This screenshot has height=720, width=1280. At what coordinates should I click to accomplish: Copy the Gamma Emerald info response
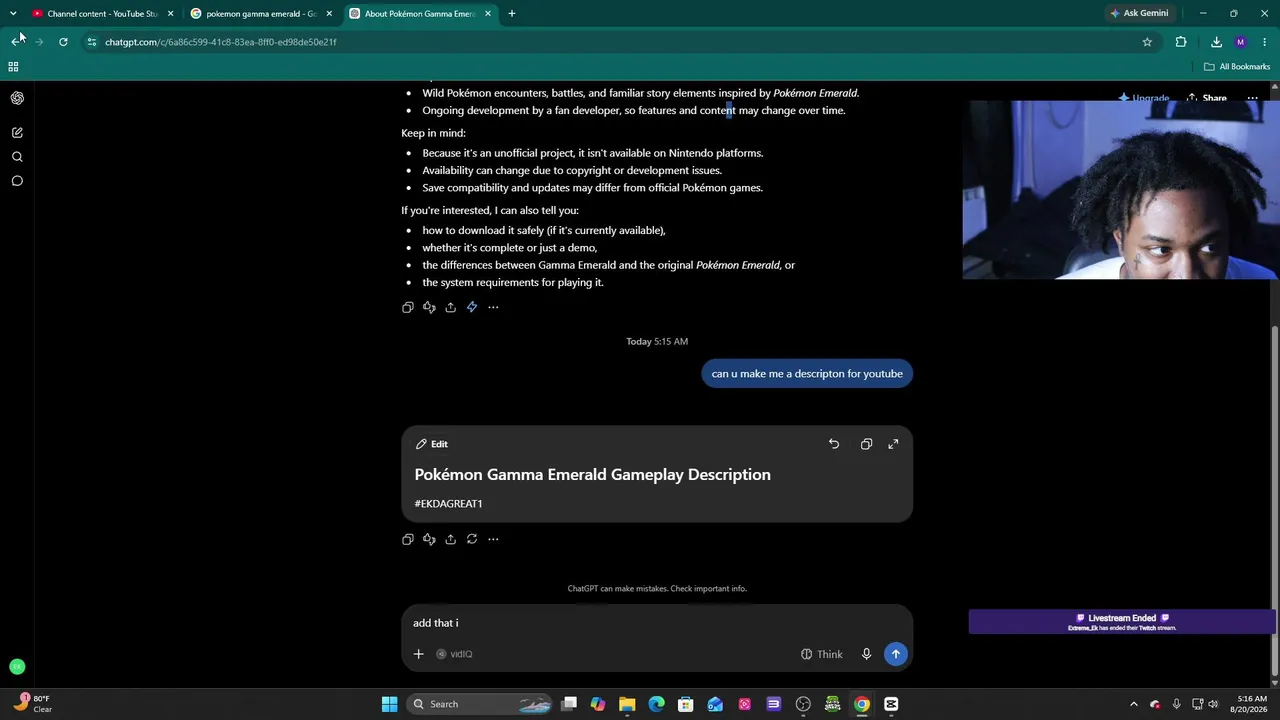click(407, 307)
